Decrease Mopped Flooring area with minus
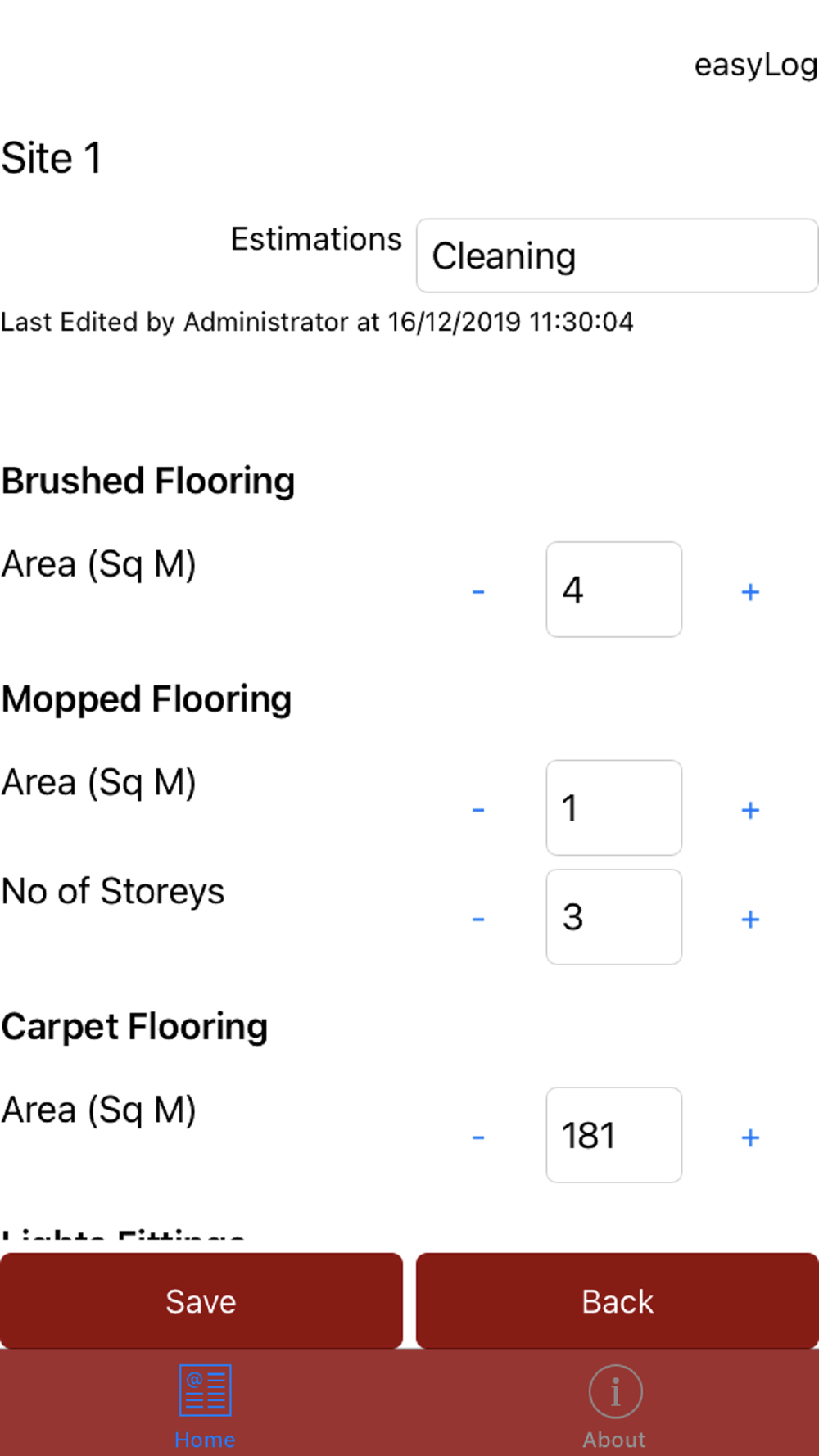Screen dimensions: 819x1456 point(478,810)
